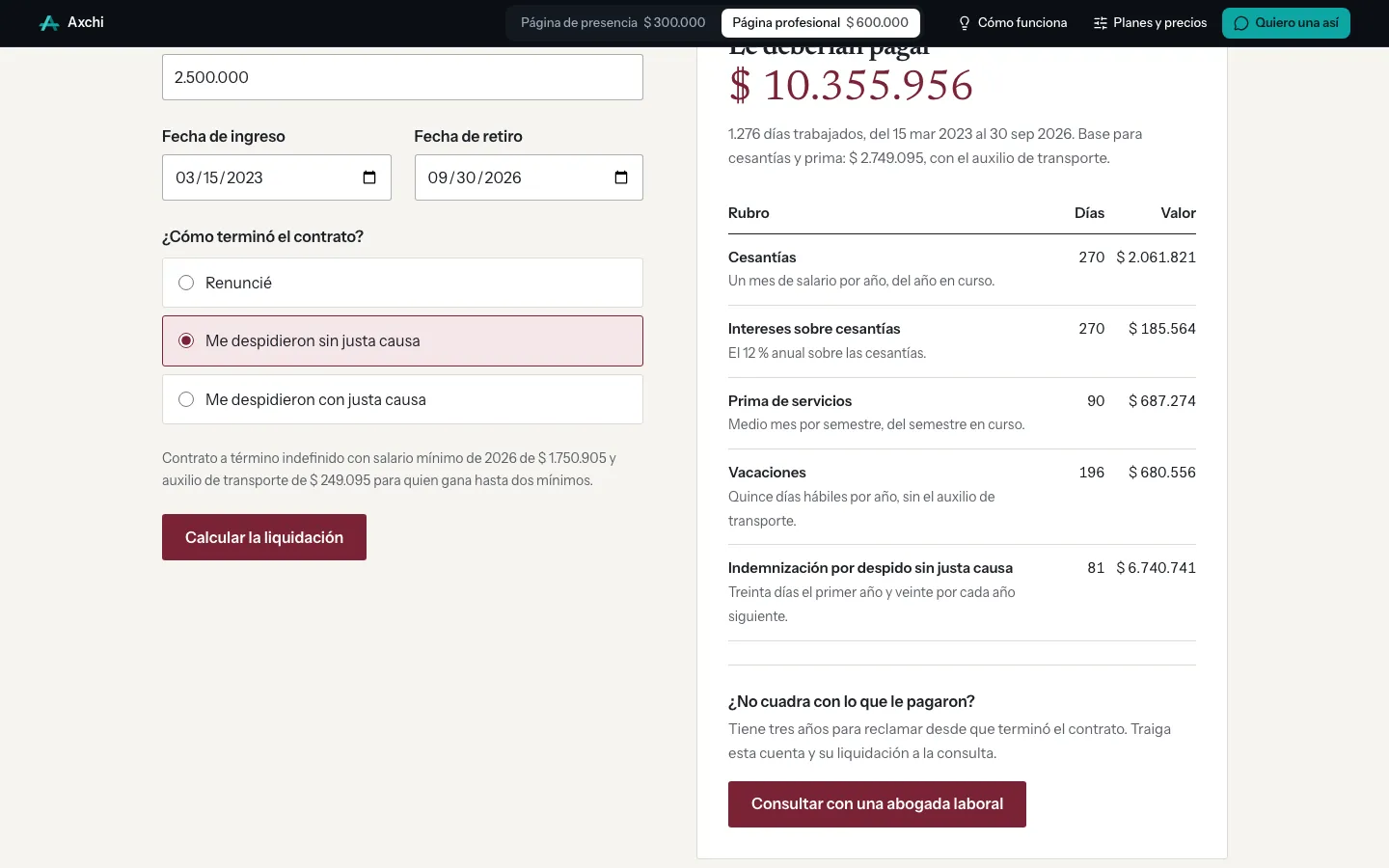Click the Prima de servicios row title
Viewport: 1389px width, 868px height.
click(x=790, y=401)
